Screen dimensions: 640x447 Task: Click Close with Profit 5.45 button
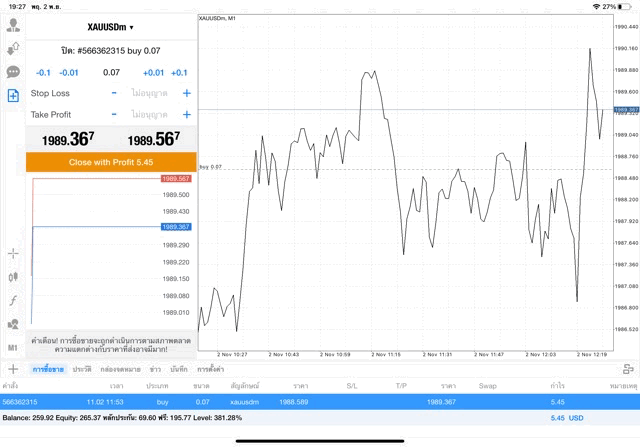pyautogui.click(x=111, y=162)
